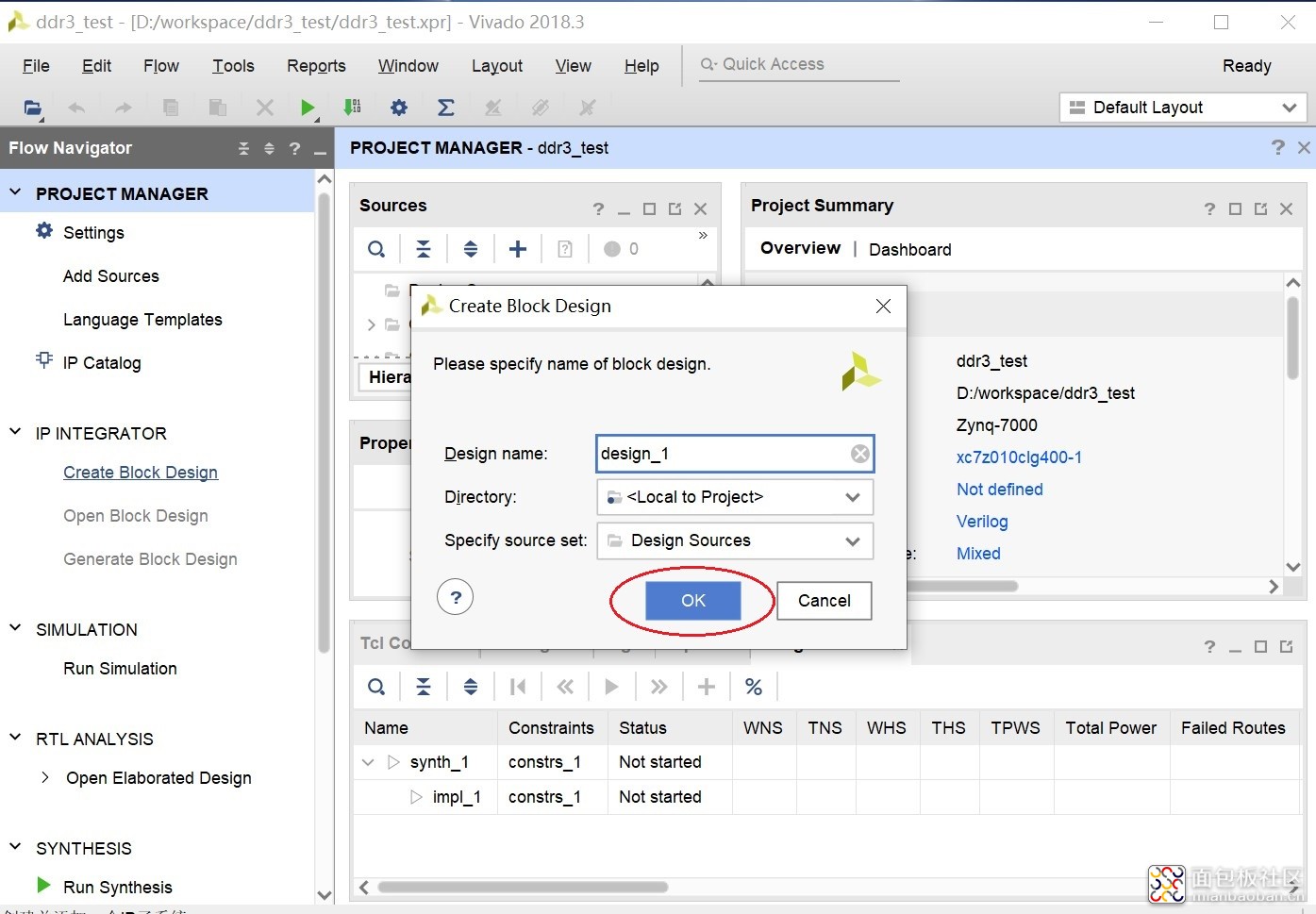Click Flow Navigator help question icon
The height and width of the screenshot is (914, 1316).
pyautogui.click(x=294, y=148)
